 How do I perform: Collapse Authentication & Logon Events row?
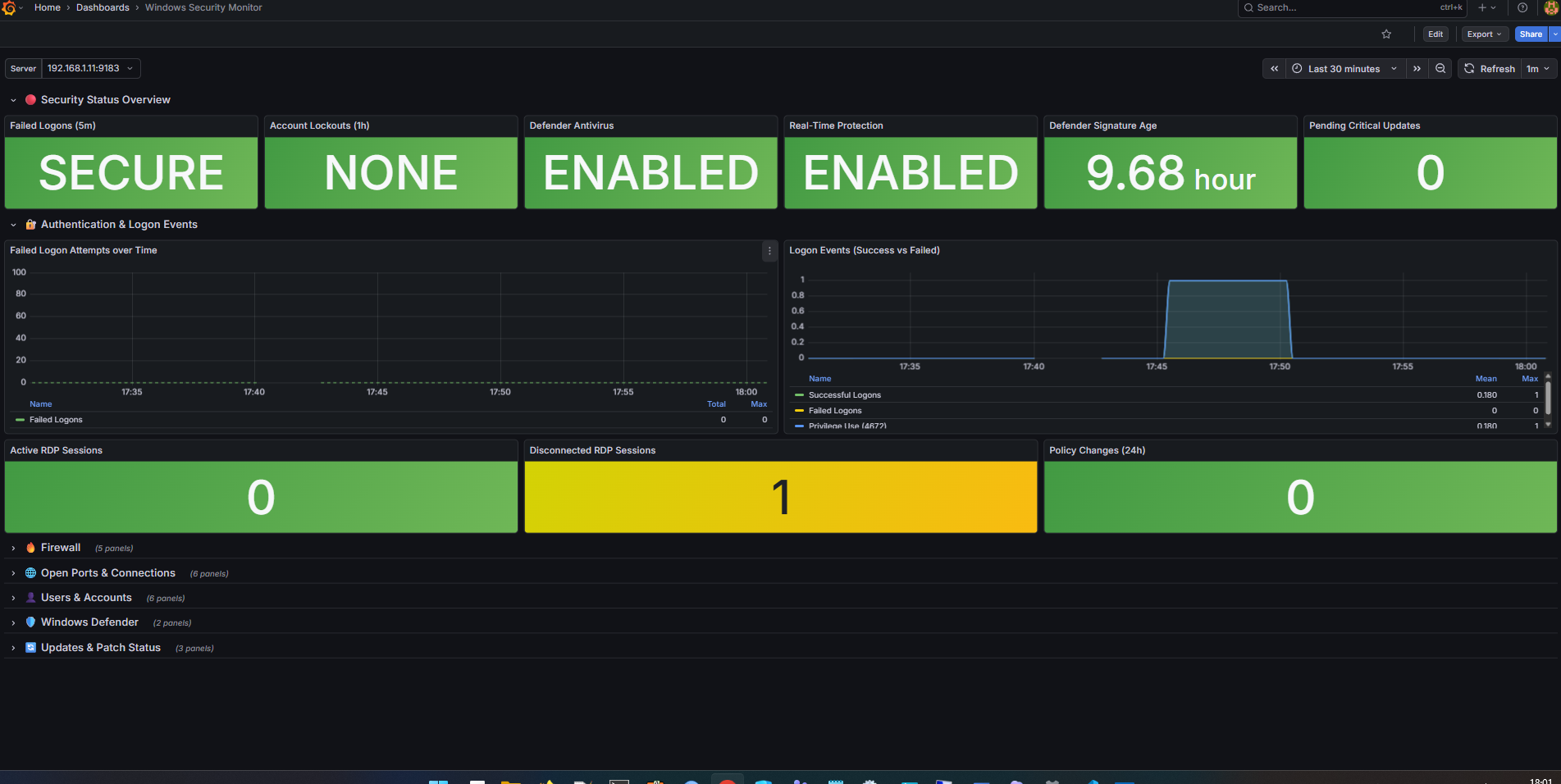coord(13,225)
